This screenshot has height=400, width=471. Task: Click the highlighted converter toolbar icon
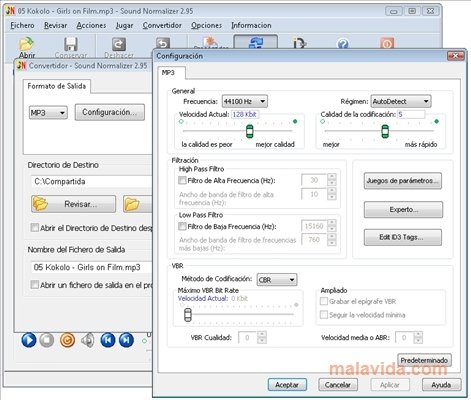(255, 42)
